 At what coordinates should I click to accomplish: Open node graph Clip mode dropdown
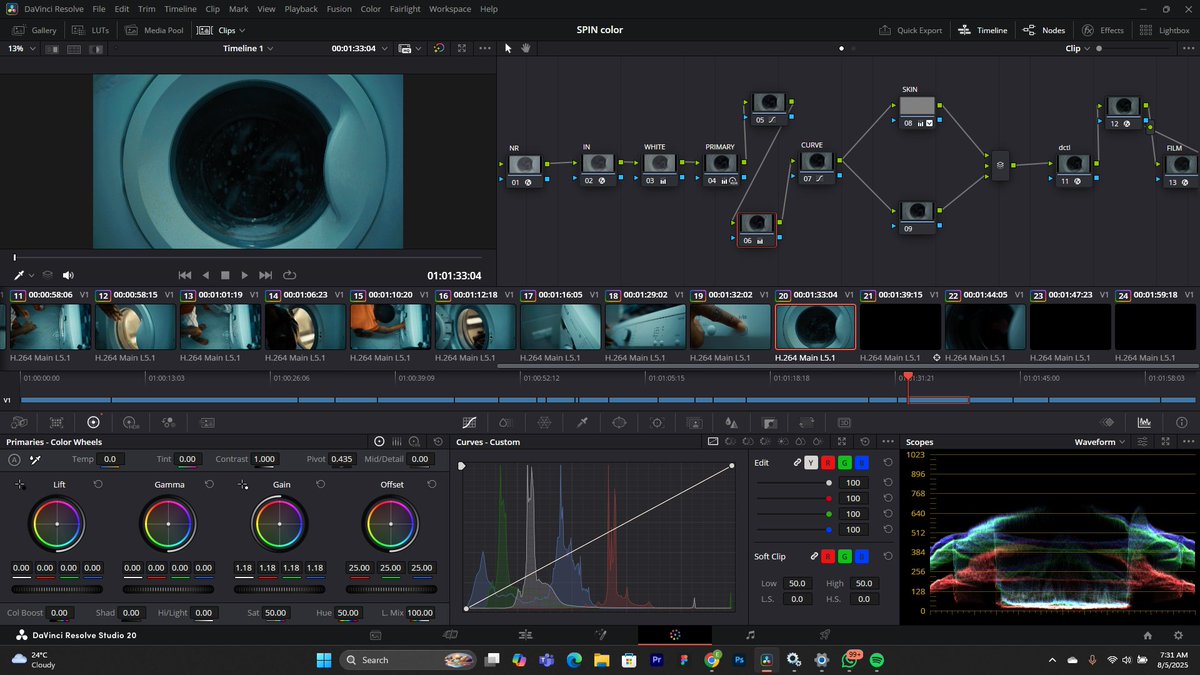point(1079,48)
